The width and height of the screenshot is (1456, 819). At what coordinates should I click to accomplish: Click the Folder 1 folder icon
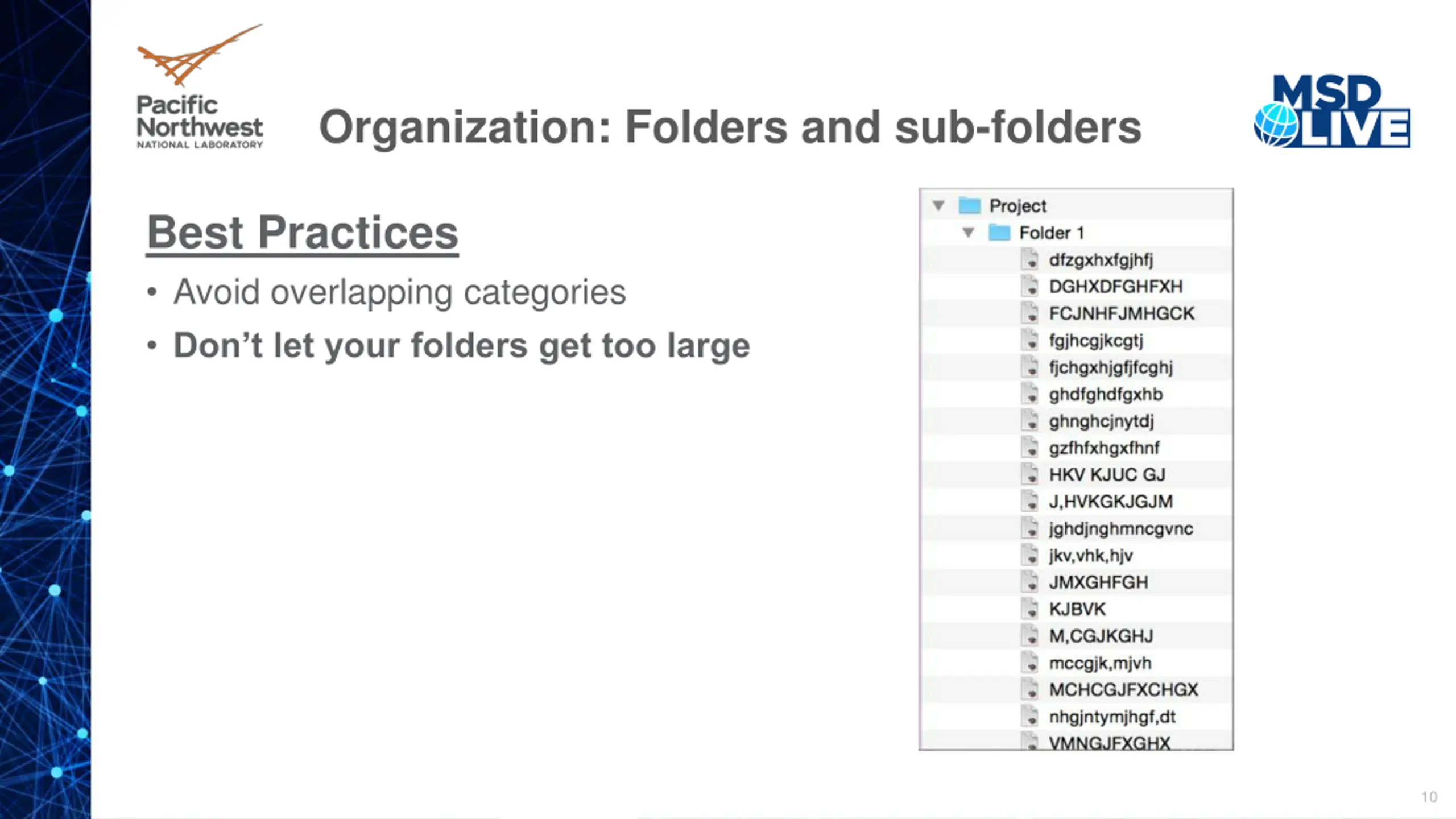999,232
